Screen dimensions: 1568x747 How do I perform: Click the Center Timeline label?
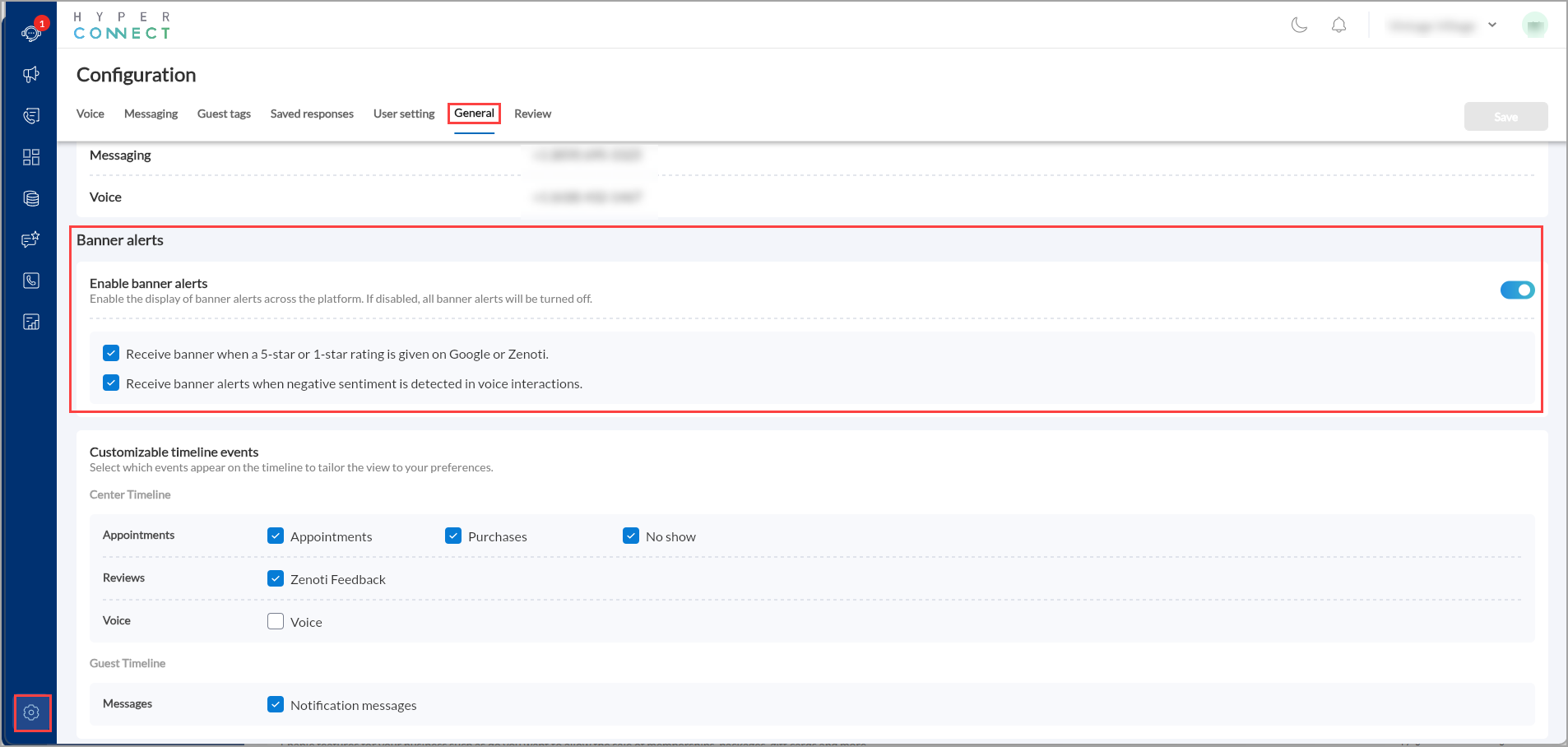tap(130, 494)
